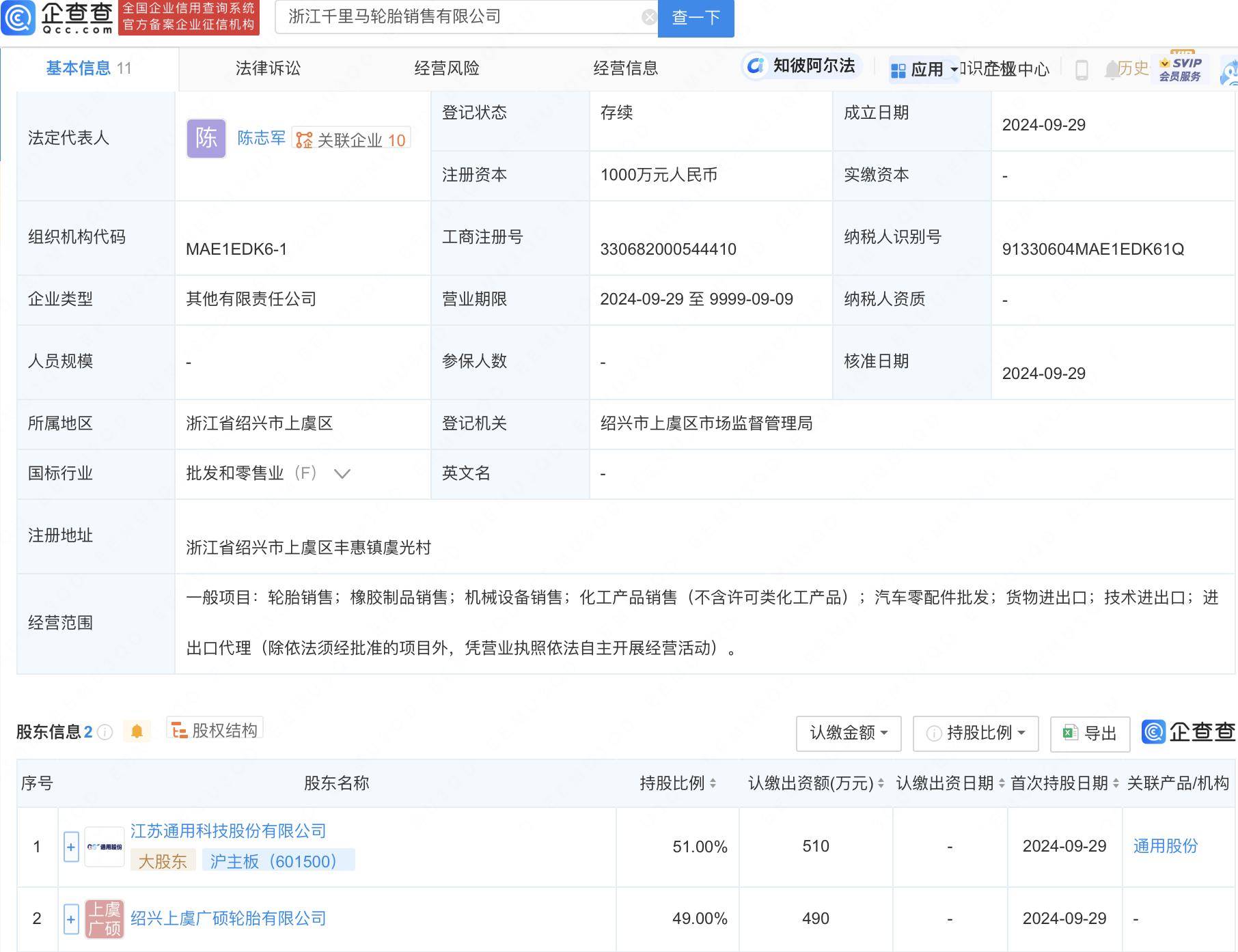Click the 1000万元人民币 registered capital value

pos(659,175)
